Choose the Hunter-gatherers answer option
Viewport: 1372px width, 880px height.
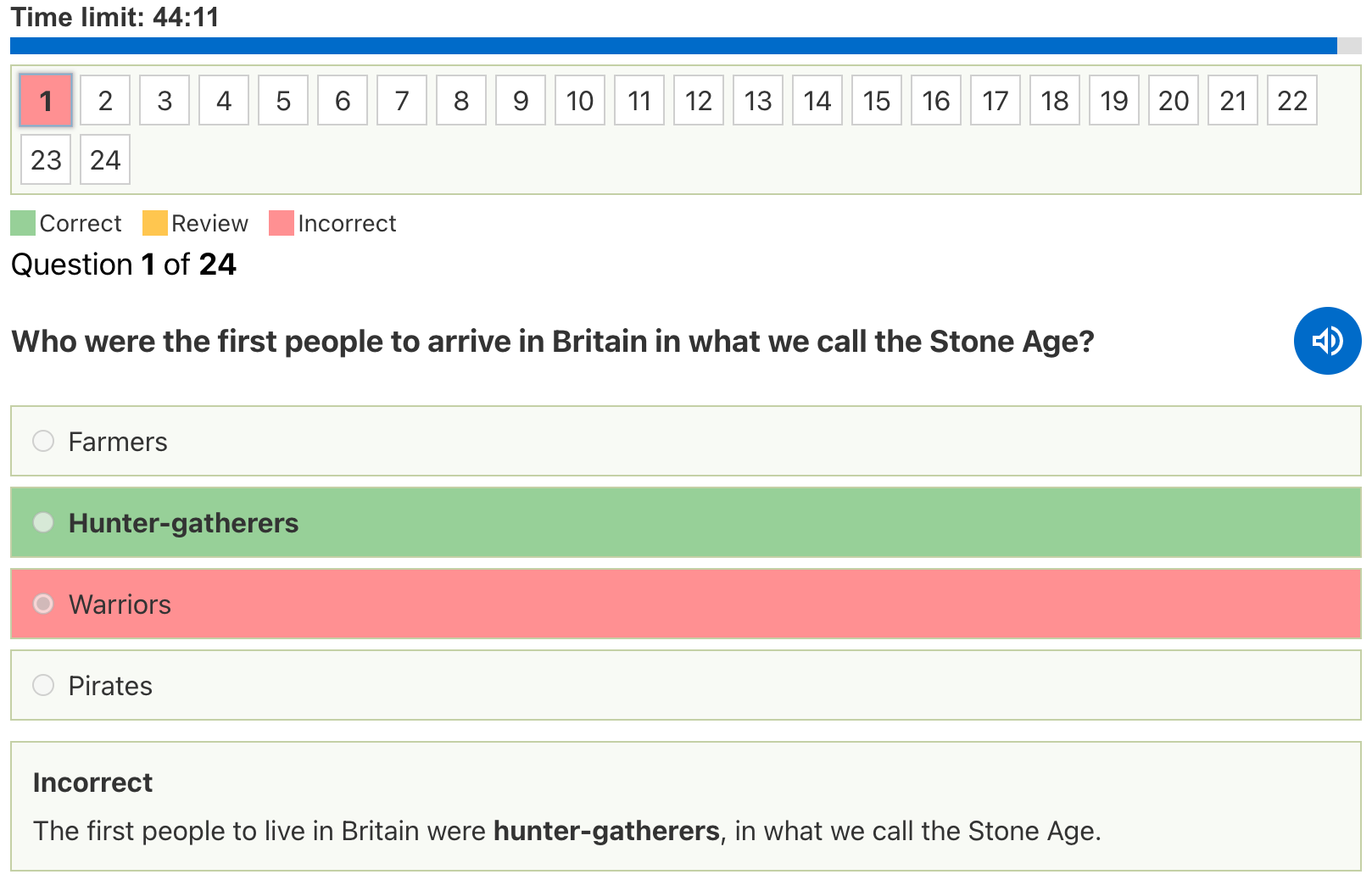pos(43,522)
